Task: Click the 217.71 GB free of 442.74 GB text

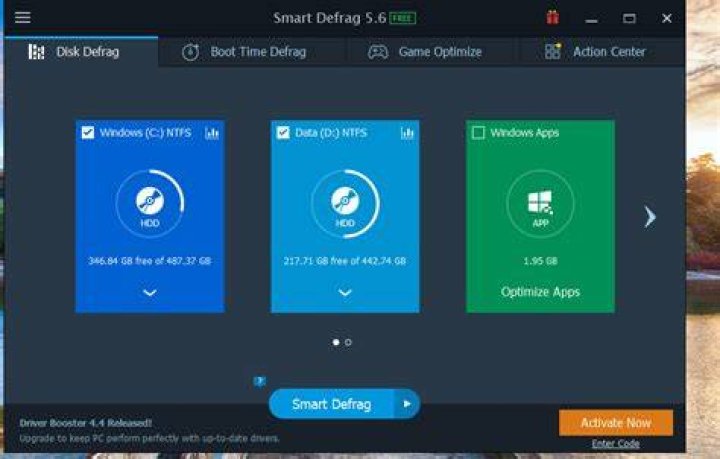Action: point(345,261)
